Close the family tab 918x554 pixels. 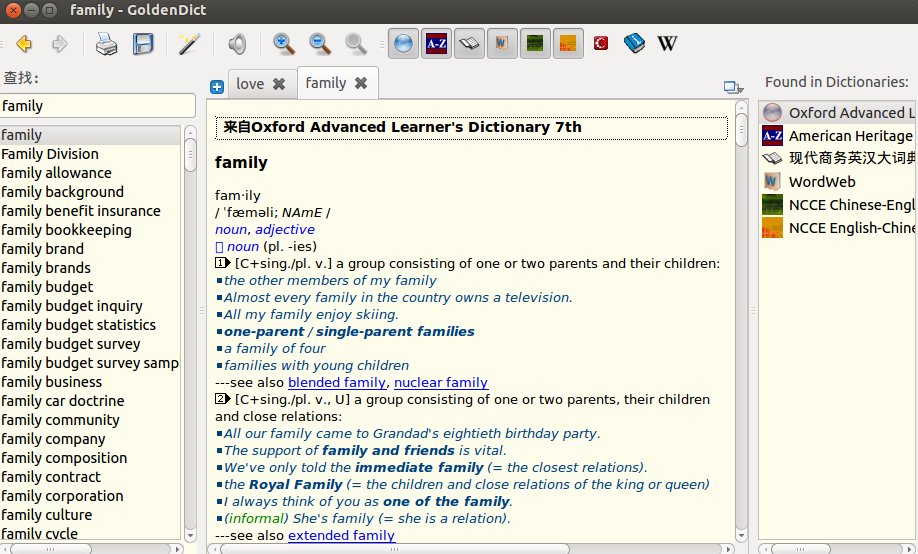click(361, 83)
